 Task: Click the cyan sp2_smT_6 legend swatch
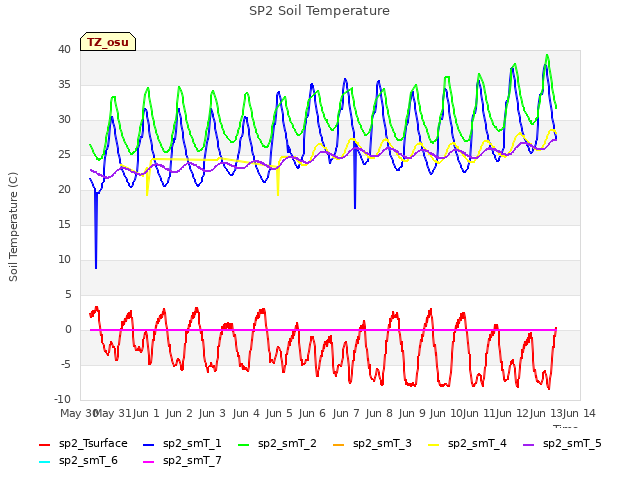click(44, 462)
